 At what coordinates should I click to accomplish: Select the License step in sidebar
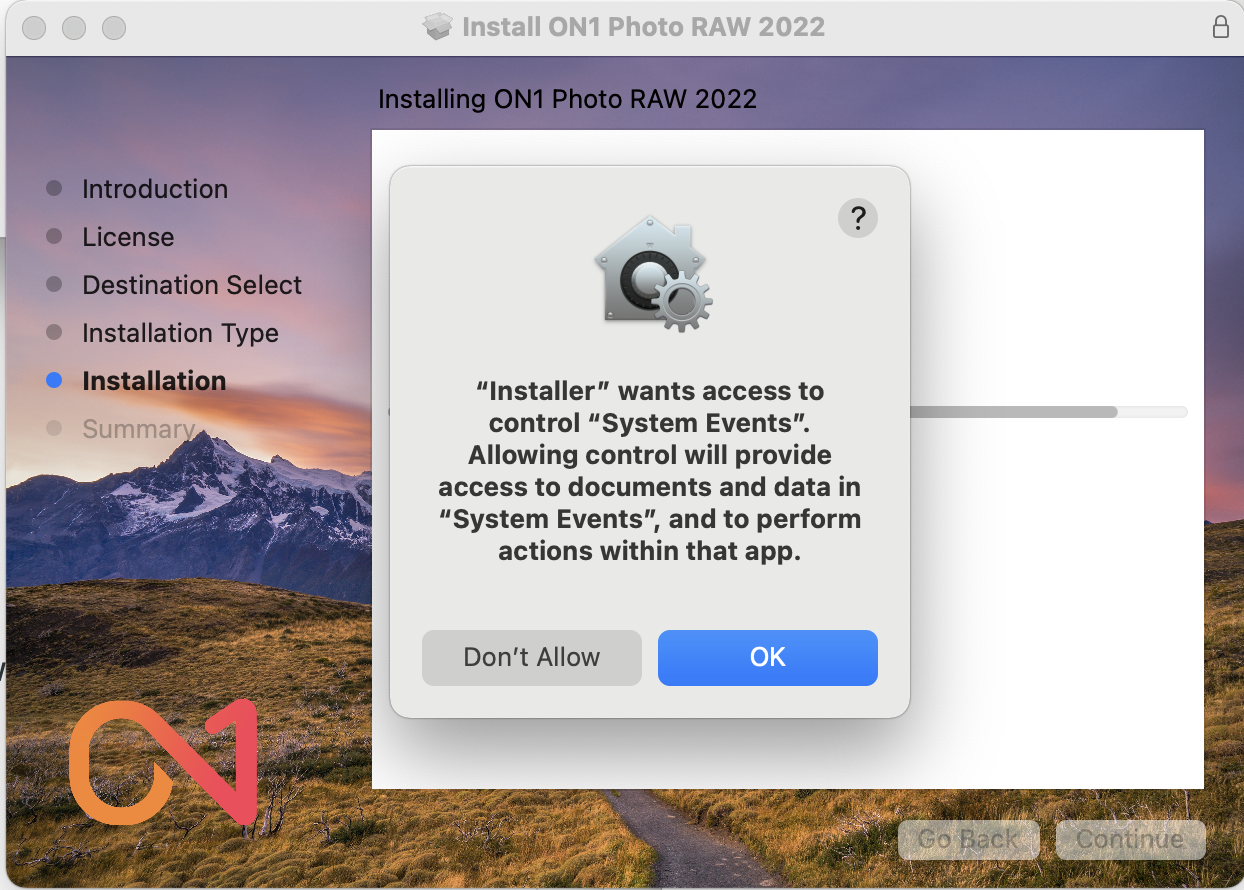coord(128,237)
